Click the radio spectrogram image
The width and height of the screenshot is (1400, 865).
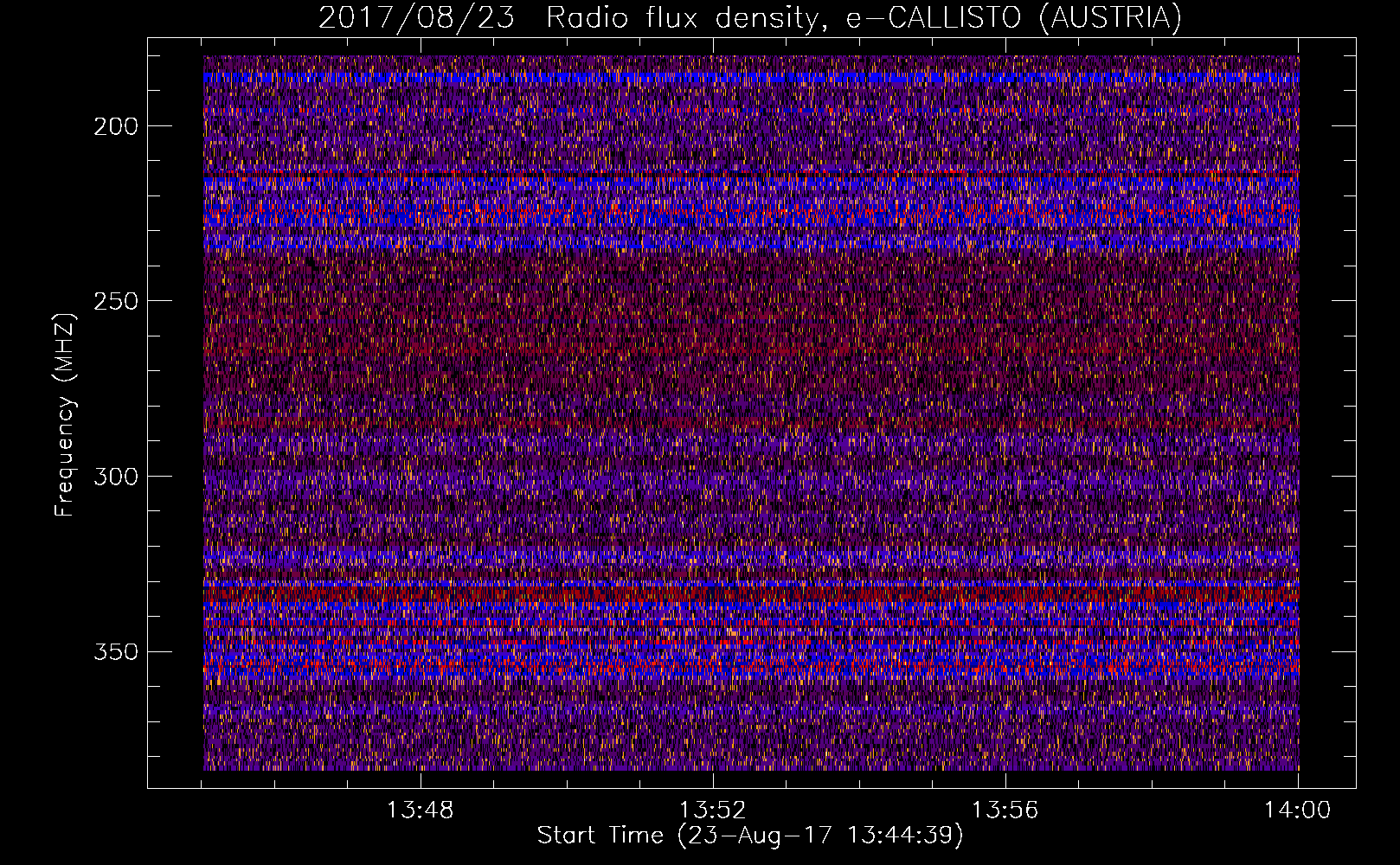[x=751, y=413]
